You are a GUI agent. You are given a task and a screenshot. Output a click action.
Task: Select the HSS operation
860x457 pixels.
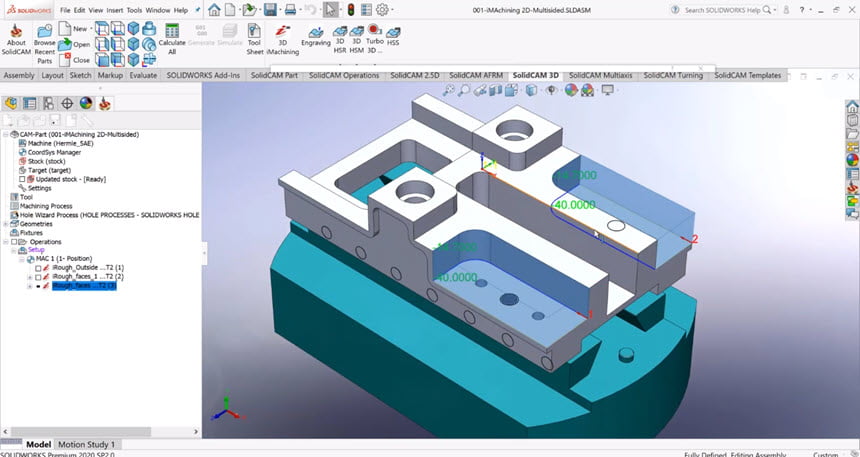(x=393, y=36)
